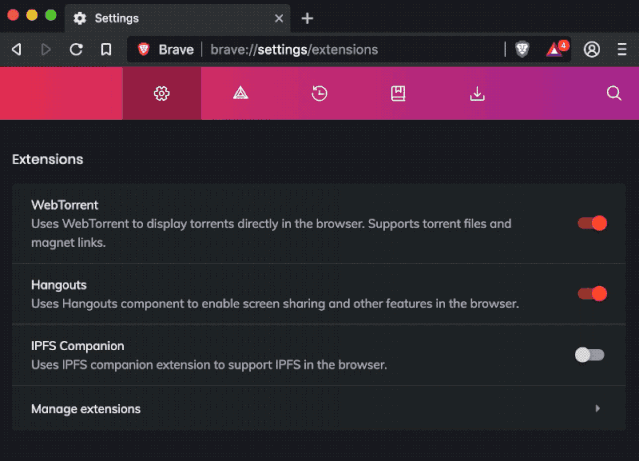Screen dimensions: 639x461
Task: Reload the page
Action: pyautogui.click(x=76, y=49)
